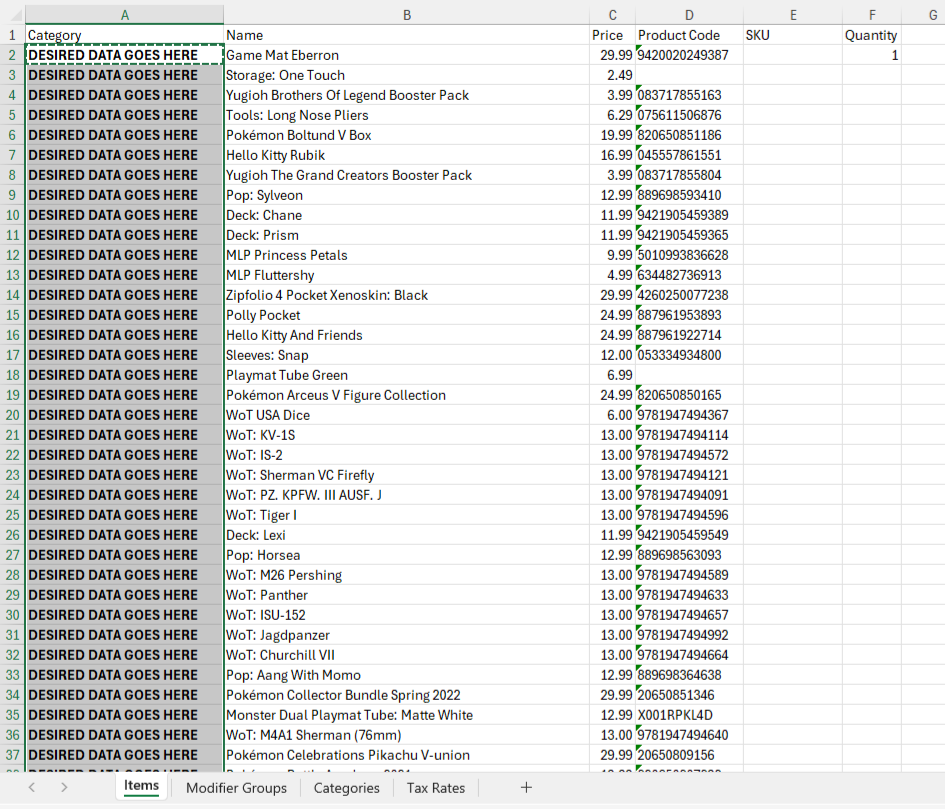The width and height of the screenshot is (945, 809).
Task: Select cell Pop: Horsea
Action: point(407,555)
